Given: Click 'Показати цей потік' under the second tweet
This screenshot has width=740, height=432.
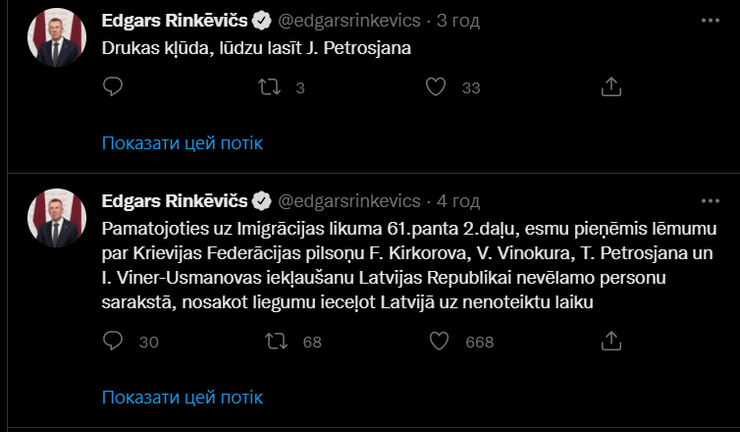Looking at the screenshot, I should (182, 397).
